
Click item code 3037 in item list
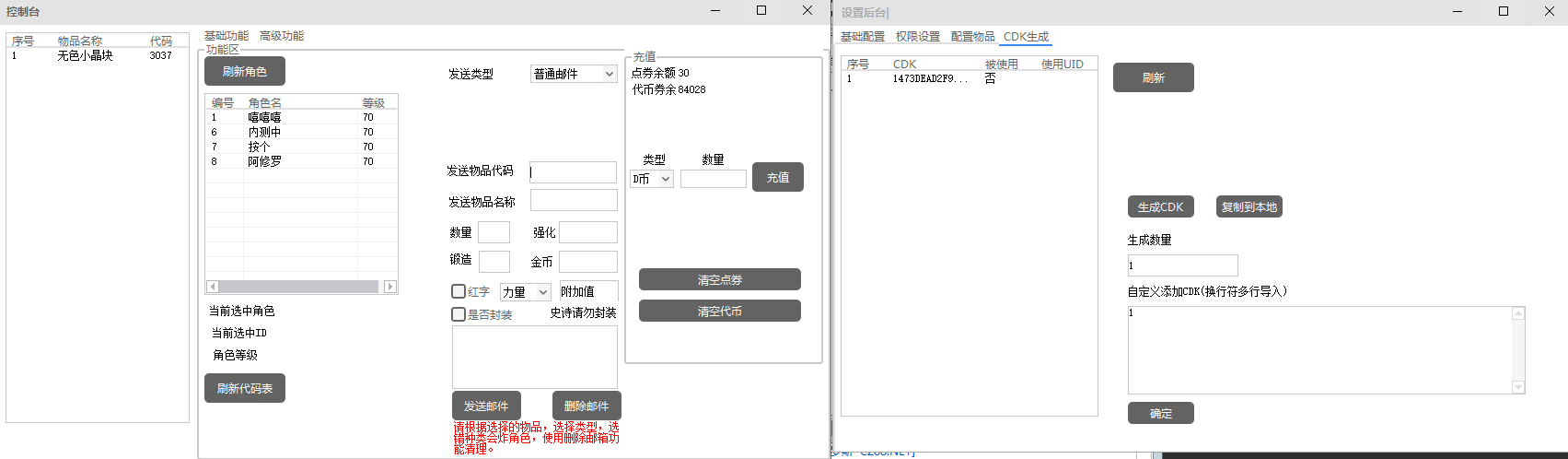coord(161,55)
